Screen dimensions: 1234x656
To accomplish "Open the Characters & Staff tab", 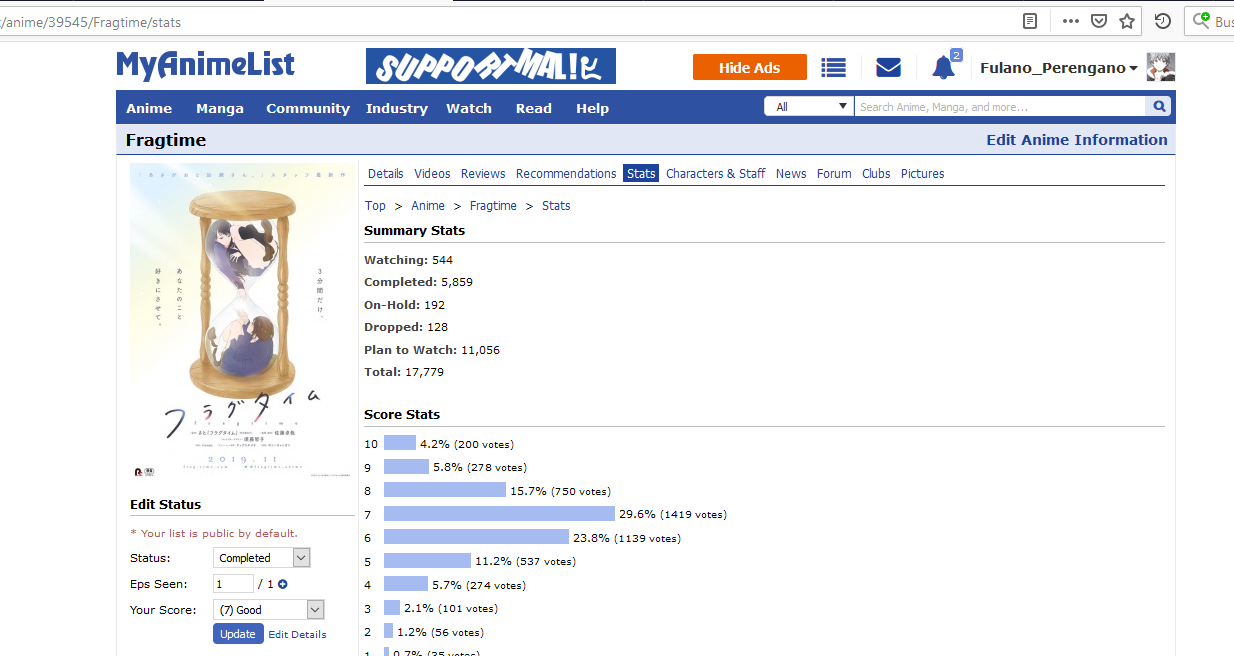I will 715,174.
